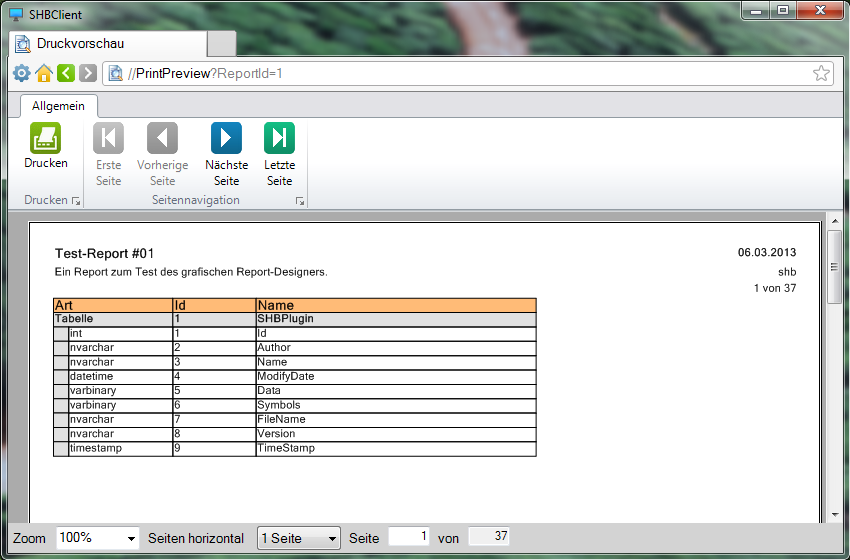
Task: Click the scrollbar down arrow
Action: click(835, 515)
